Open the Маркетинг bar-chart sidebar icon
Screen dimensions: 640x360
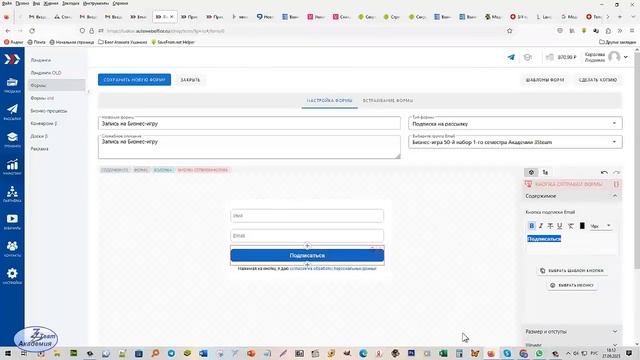(12, 167)
